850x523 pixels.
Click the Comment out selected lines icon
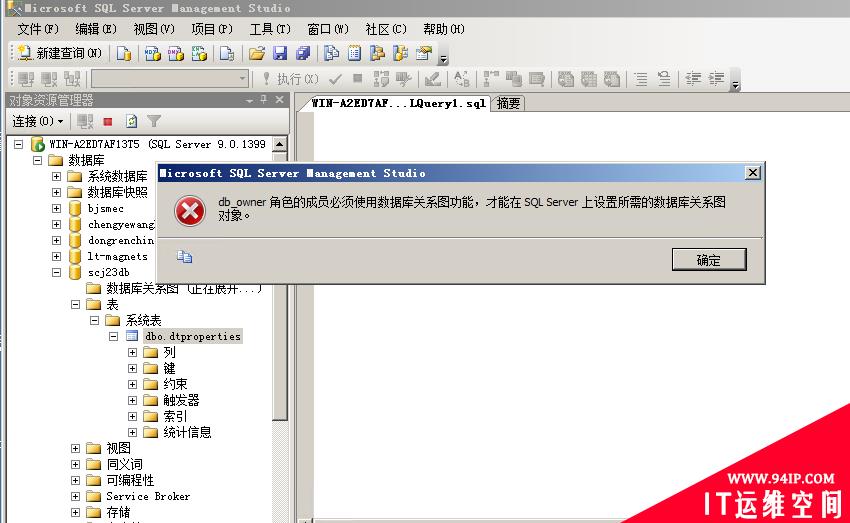point(641,79)
